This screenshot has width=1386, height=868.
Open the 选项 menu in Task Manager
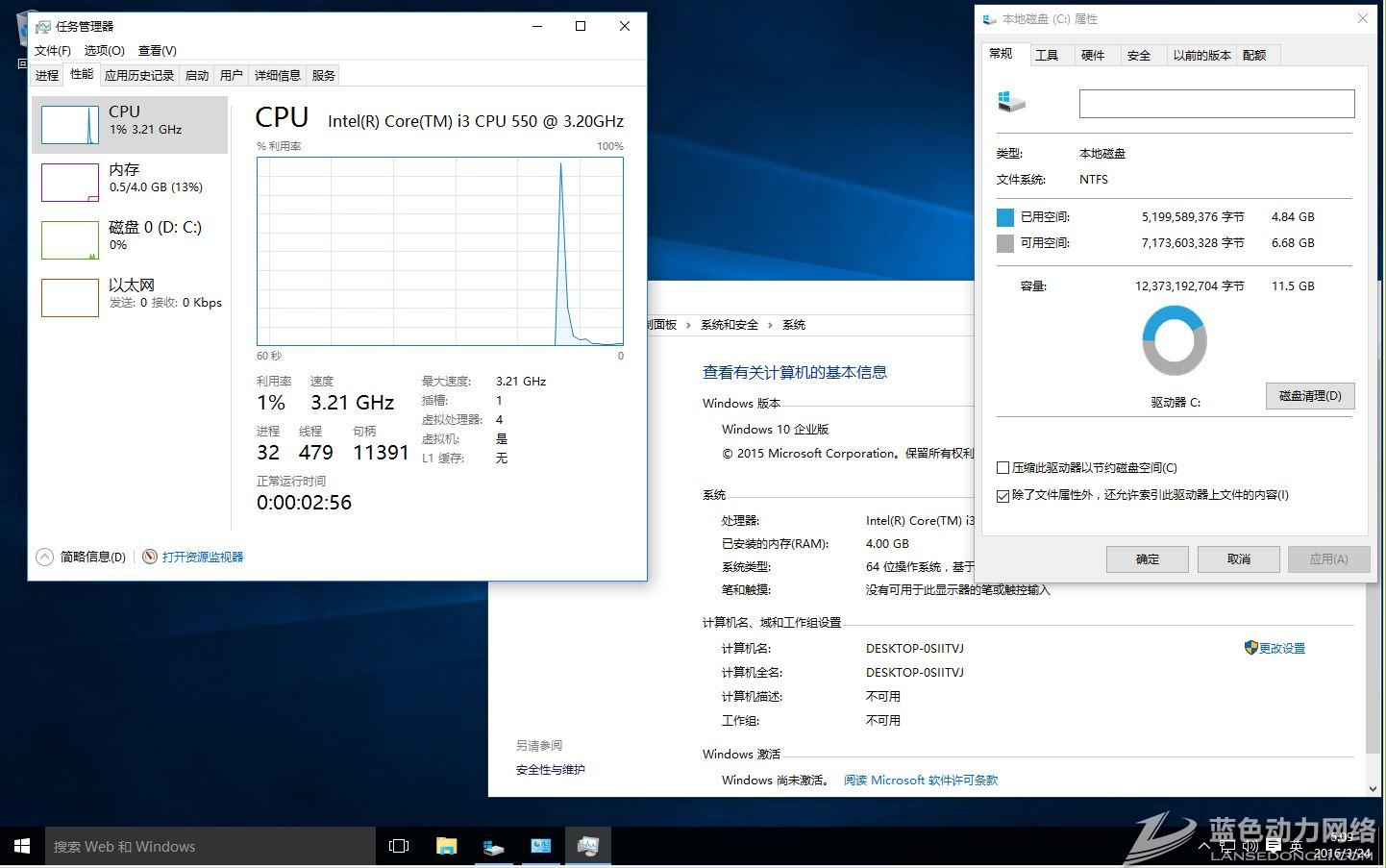[x=104, y=50]
